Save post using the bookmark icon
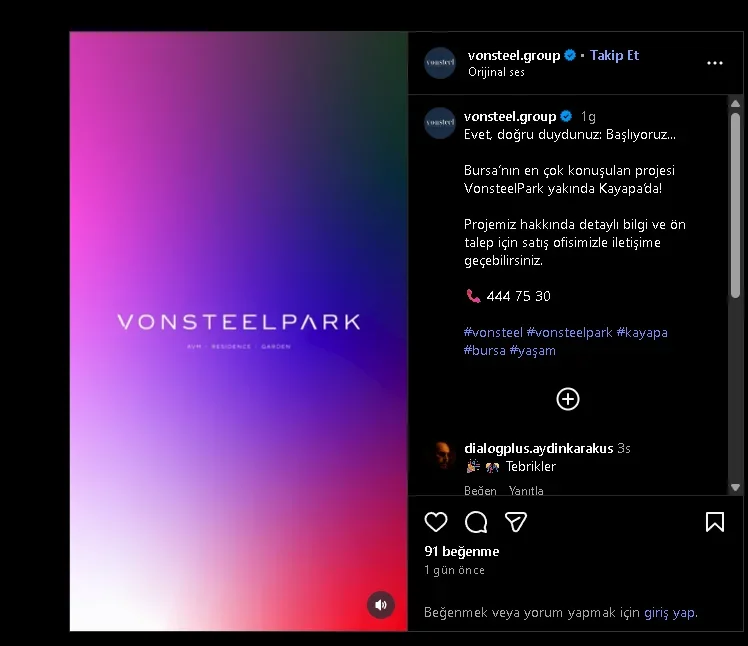The width and height of the screenshot is (748, 646). tap(715, 521)
